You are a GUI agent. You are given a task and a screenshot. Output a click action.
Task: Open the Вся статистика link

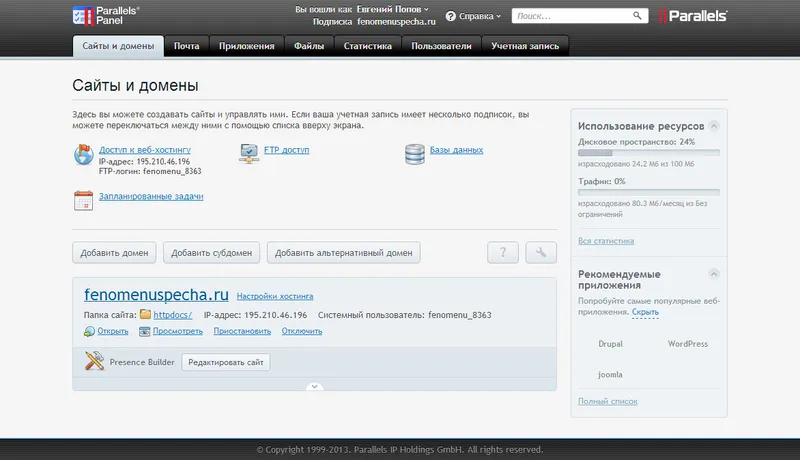coord(606,241)
